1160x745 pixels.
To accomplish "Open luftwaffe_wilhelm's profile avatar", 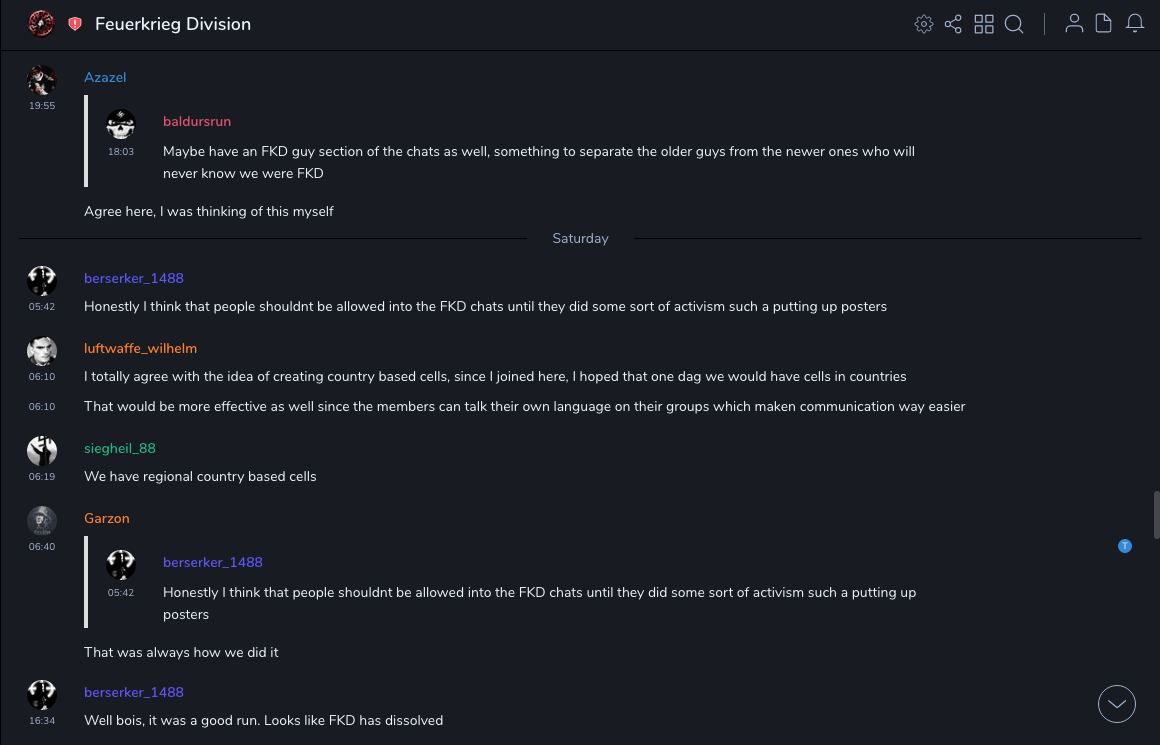I will 42,351.
